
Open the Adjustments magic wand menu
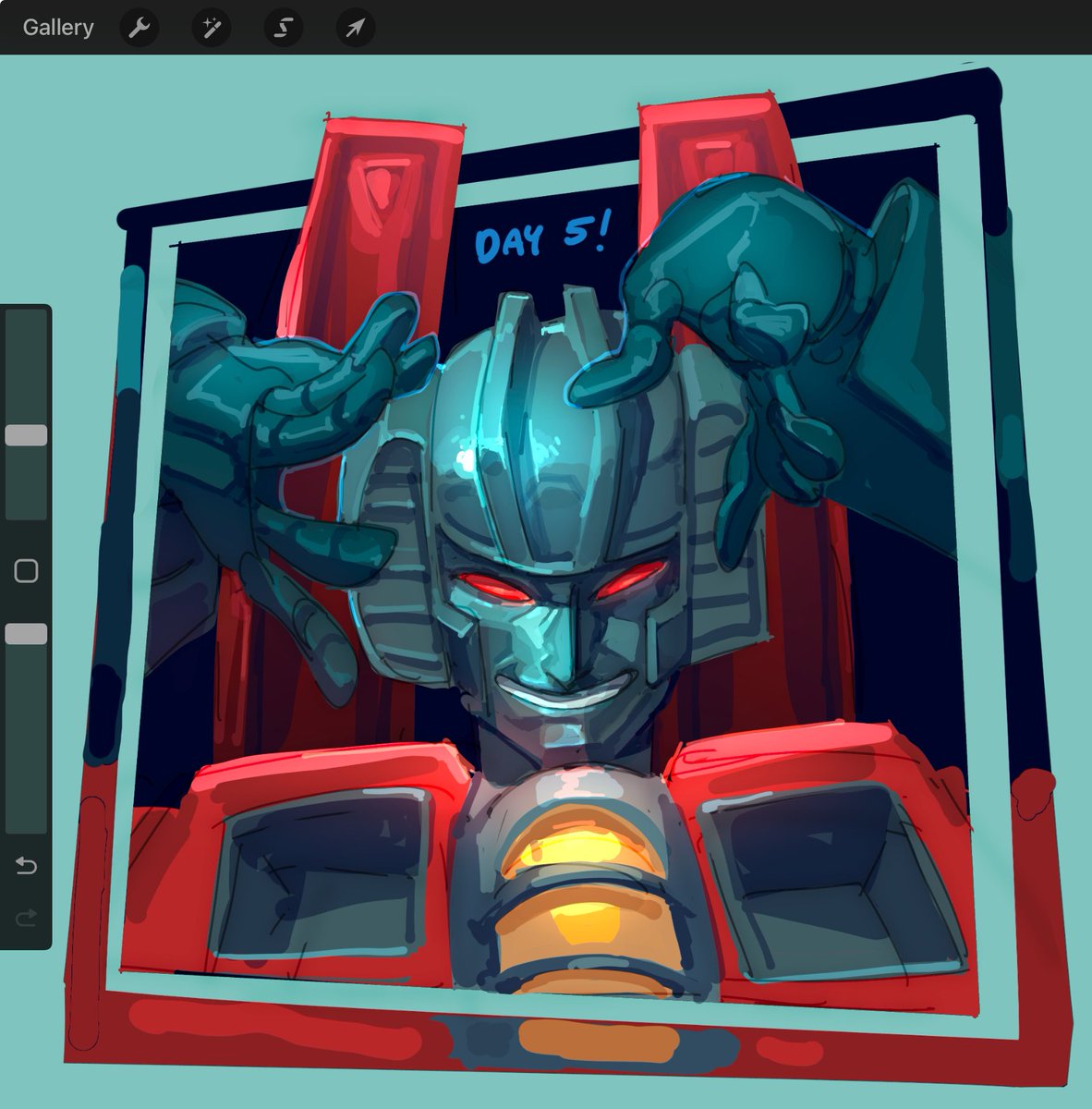[212, 28]
